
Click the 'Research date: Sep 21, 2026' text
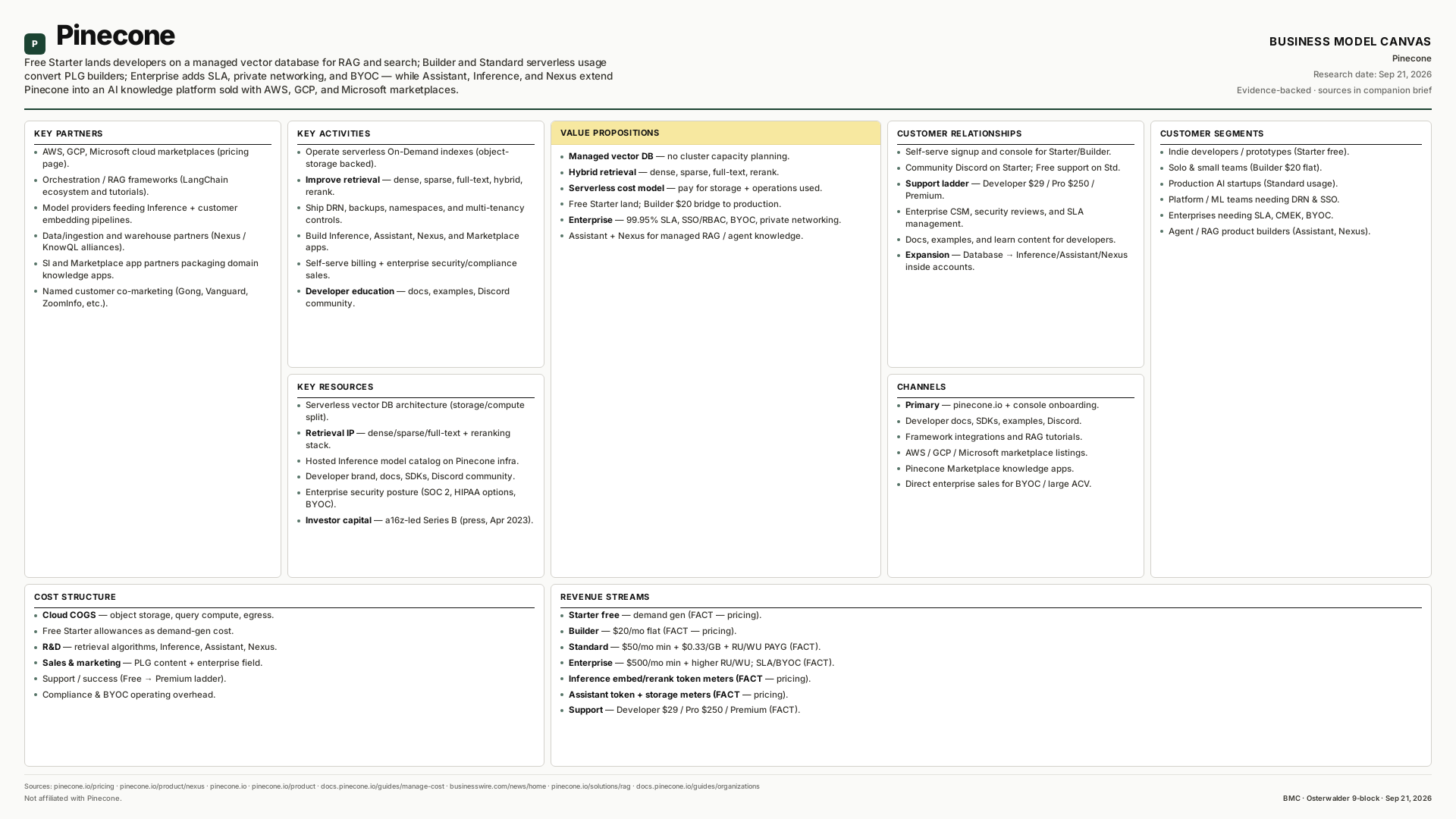(1373, 74)
